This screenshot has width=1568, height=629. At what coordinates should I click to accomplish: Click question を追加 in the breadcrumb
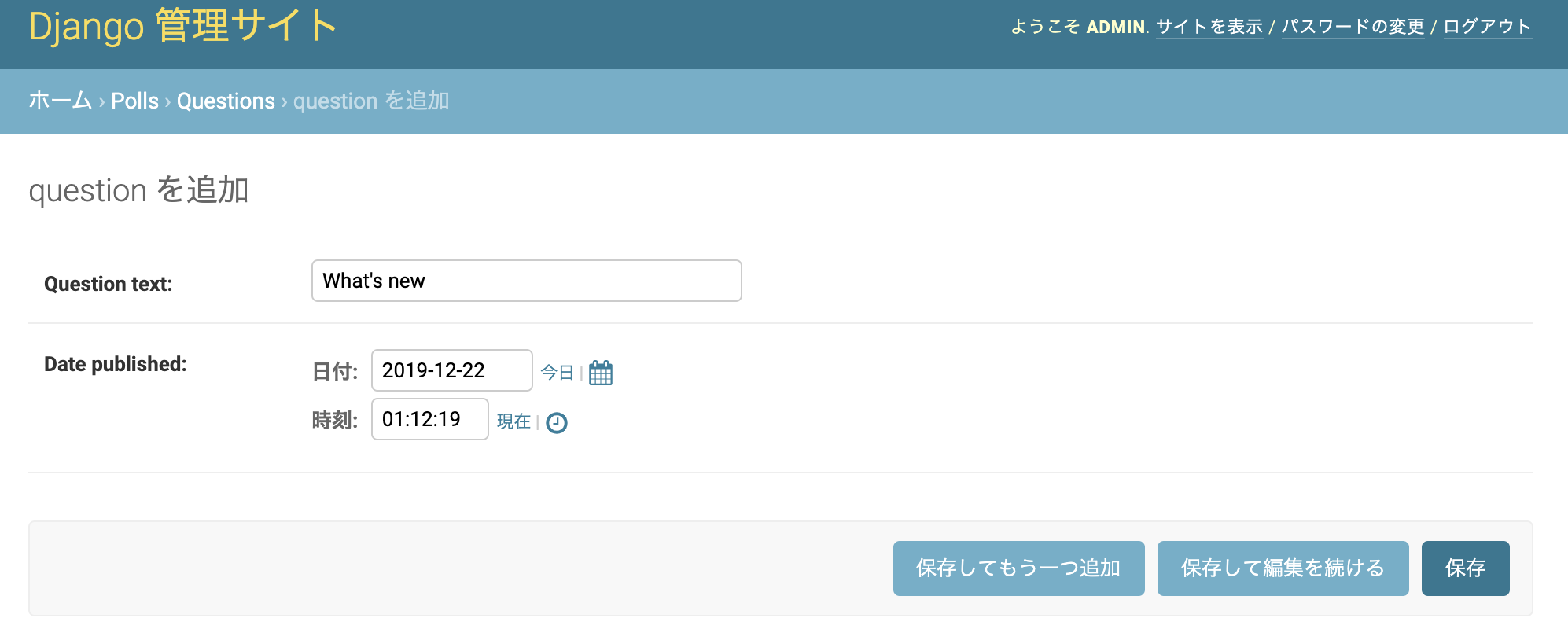(371, 101)
